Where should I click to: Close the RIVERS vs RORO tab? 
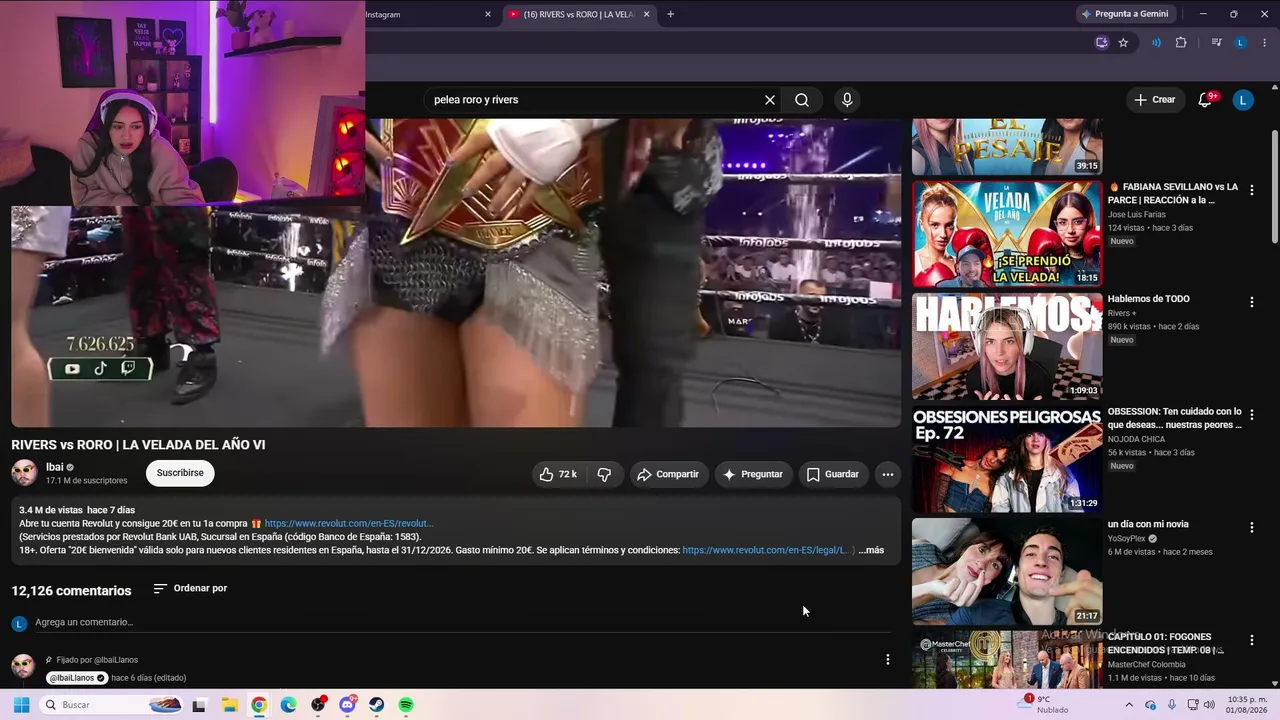646,14
